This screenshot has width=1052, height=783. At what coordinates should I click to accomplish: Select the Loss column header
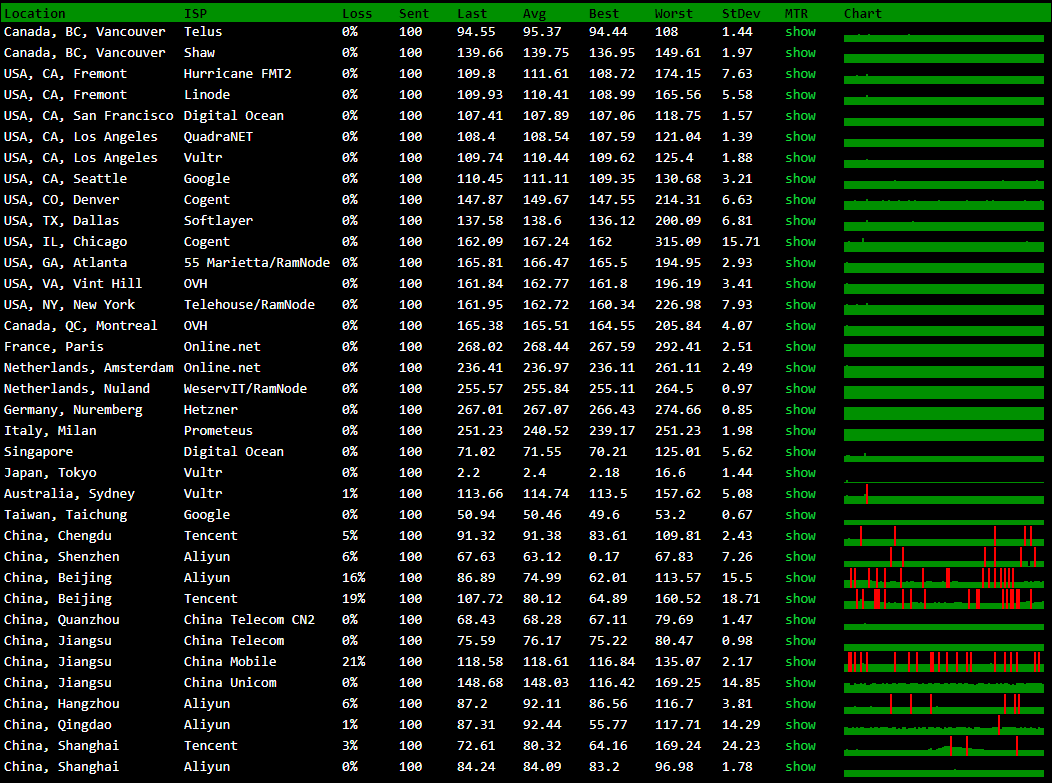pyautogui.click(x=357, y=14)
